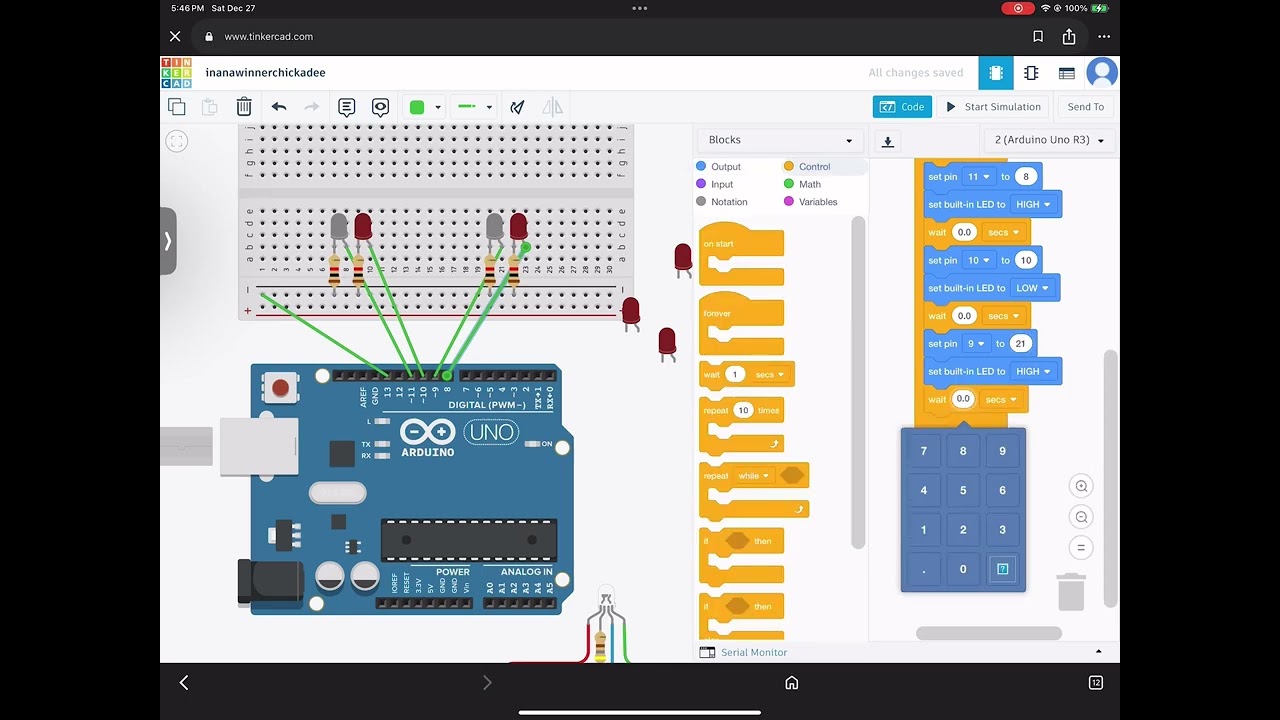Image resolution: width=1280 pixels, height=720 pixels.
Task: Open the notes tool
Action: [x=347, y=107]
